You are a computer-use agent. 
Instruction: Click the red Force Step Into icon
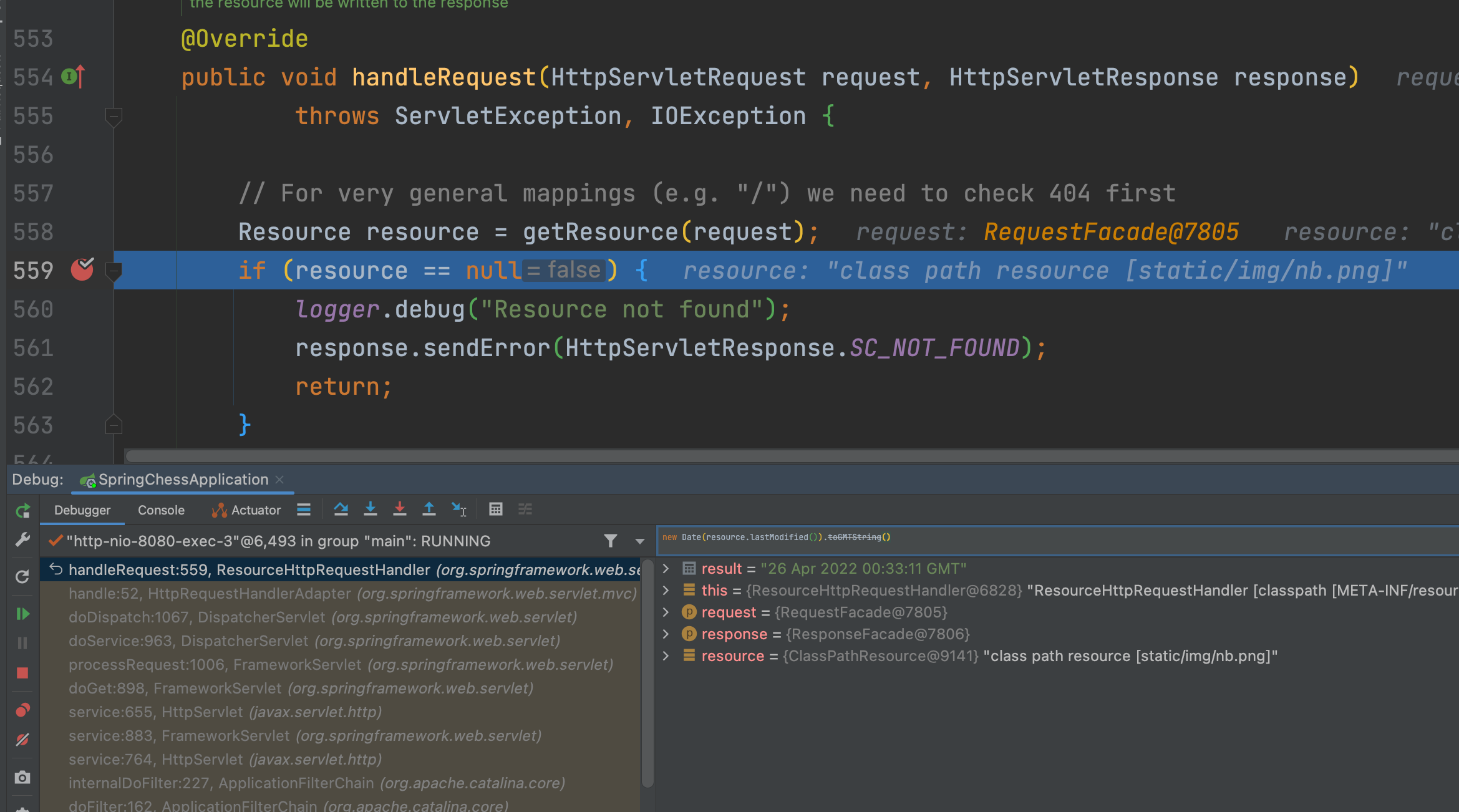click(x=400, y=510)
